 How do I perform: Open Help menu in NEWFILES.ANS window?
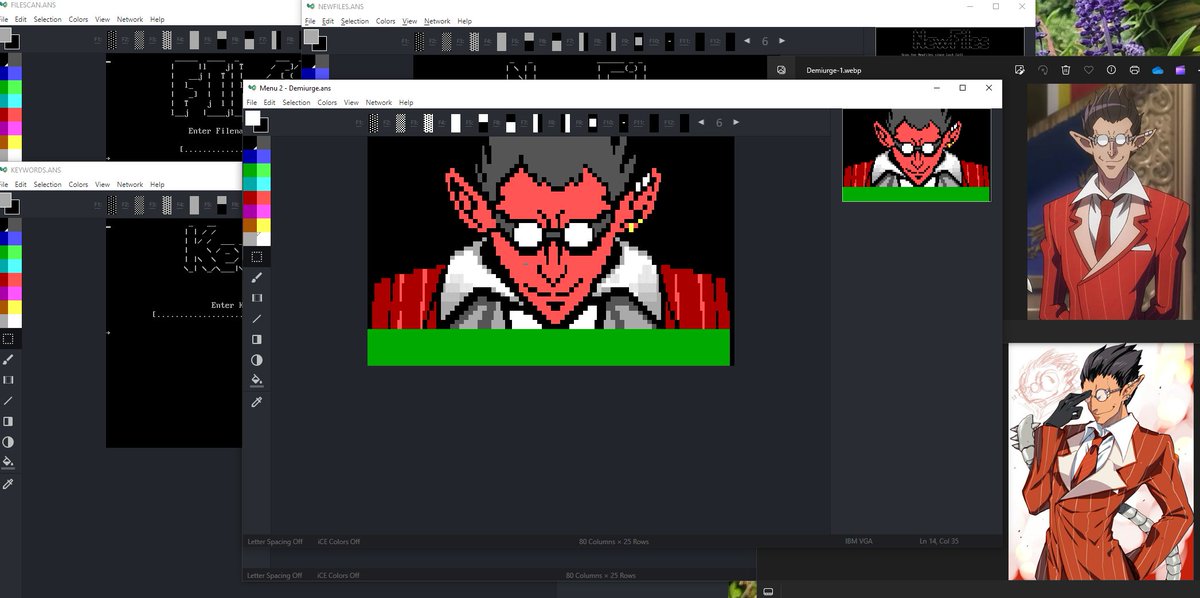pos(465,21)
